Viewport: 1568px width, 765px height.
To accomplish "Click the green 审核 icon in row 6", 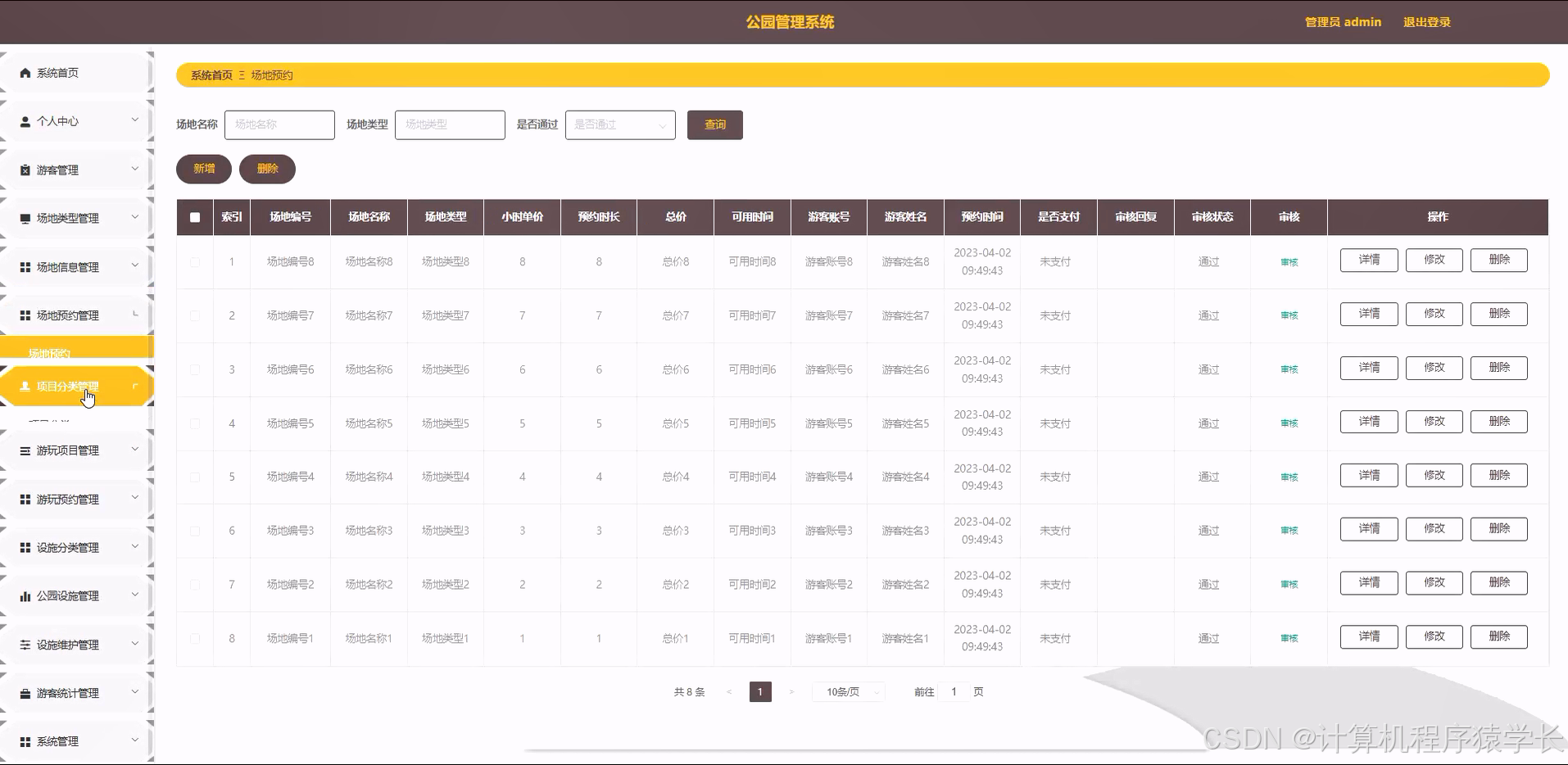I will point(1289,531).
